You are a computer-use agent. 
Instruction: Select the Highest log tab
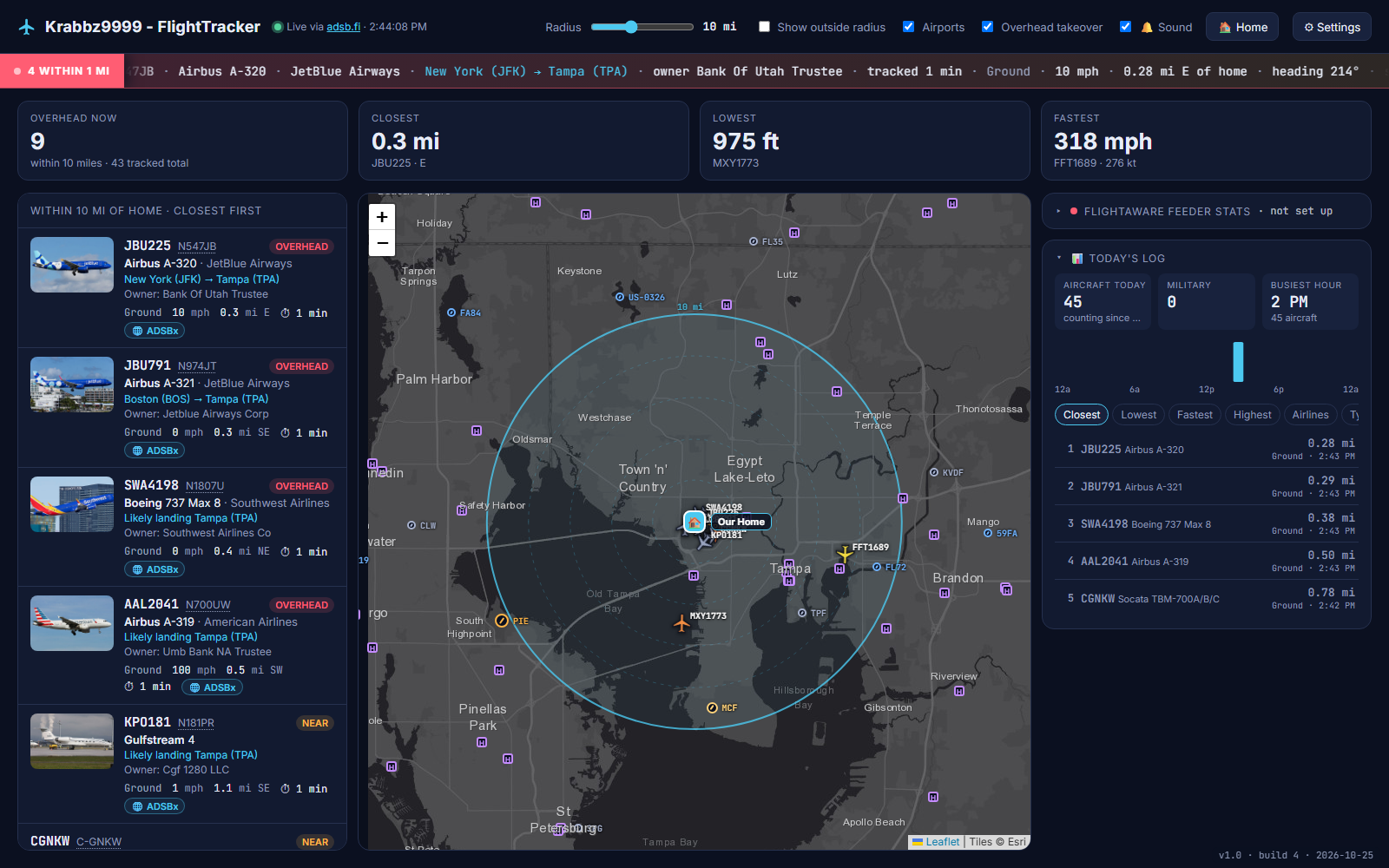tap(1252, 415)
